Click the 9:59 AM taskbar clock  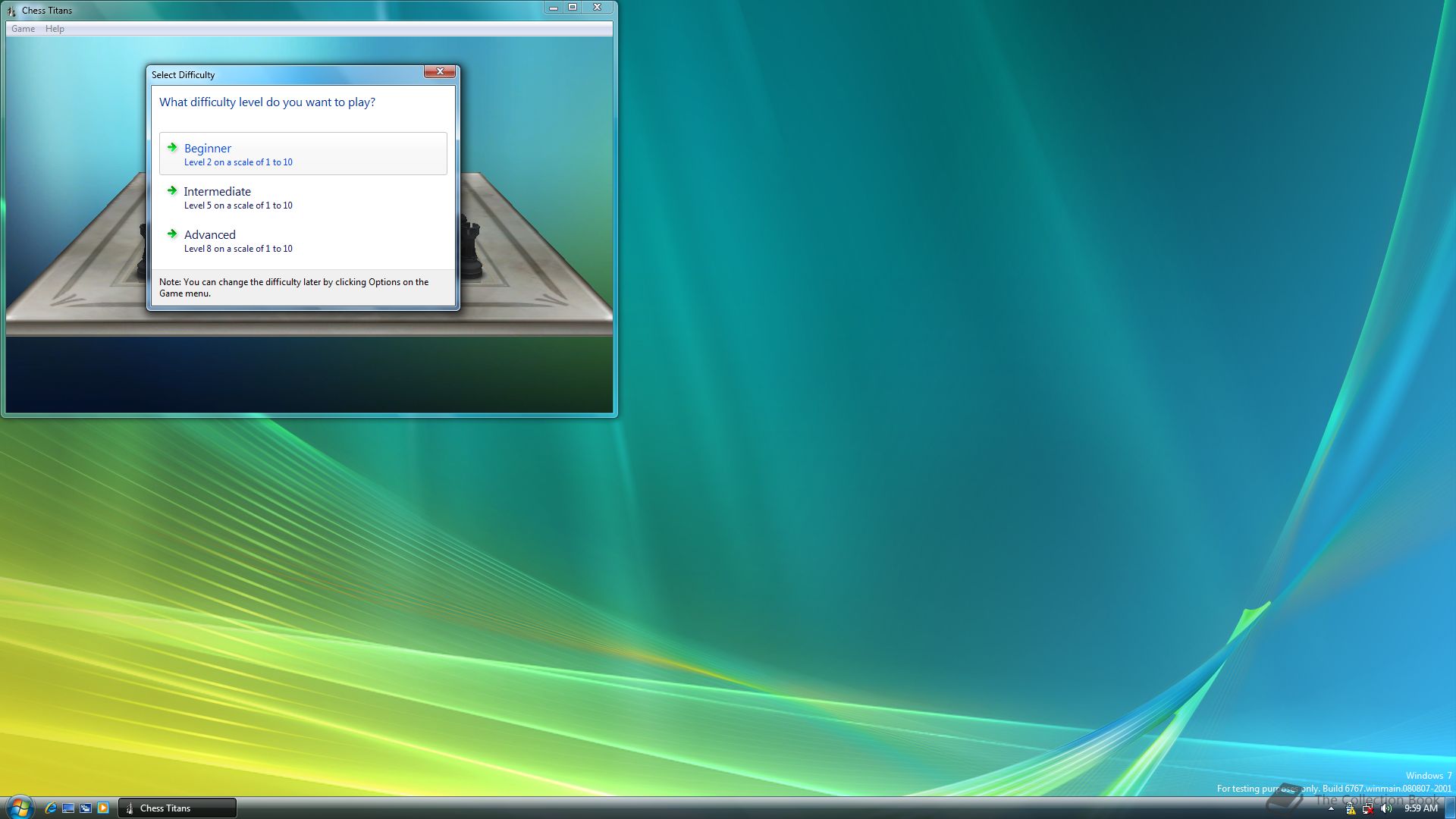pos(1421,808)
